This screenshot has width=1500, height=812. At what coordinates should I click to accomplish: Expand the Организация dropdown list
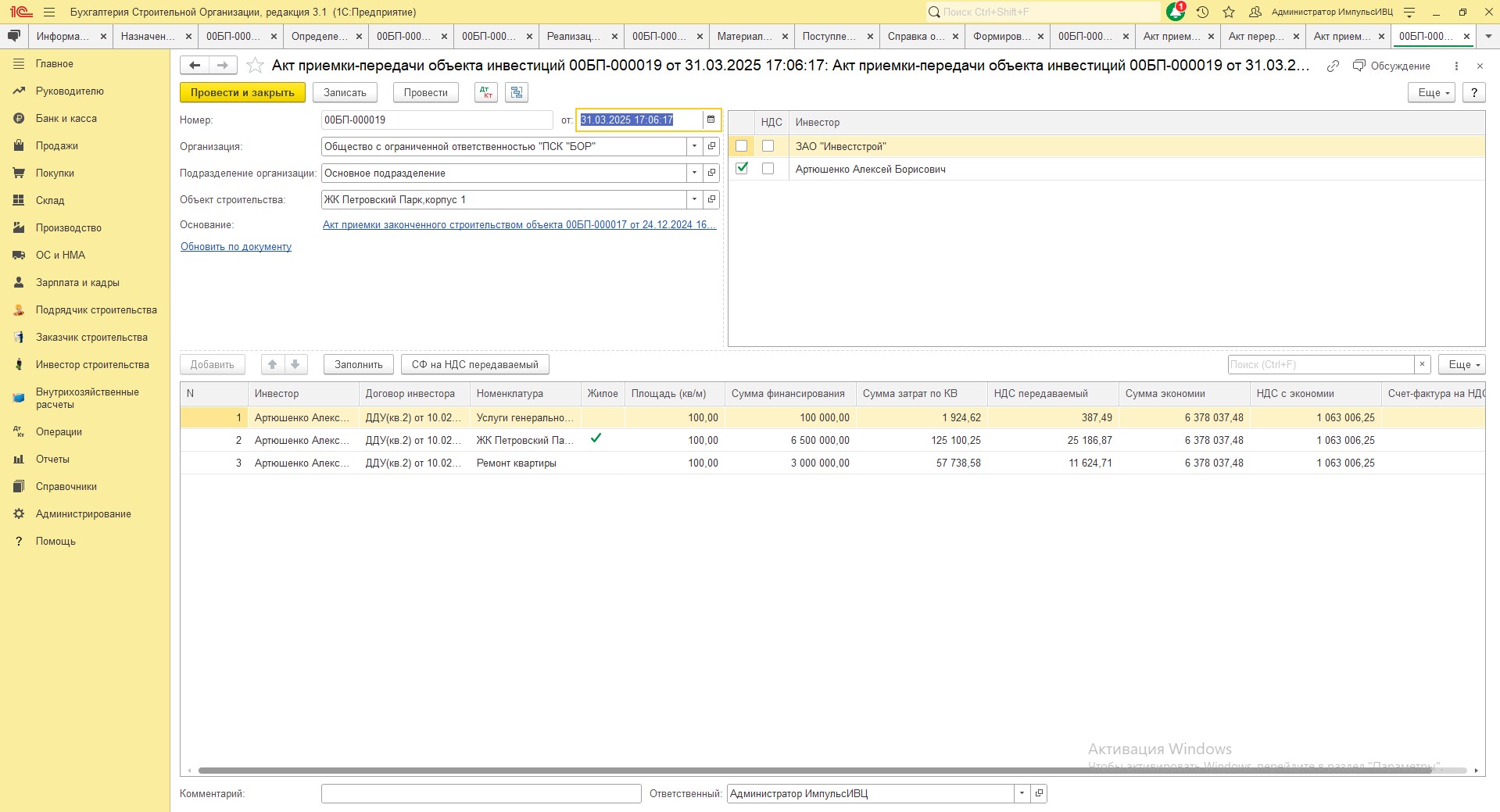[x=694, y=146]
